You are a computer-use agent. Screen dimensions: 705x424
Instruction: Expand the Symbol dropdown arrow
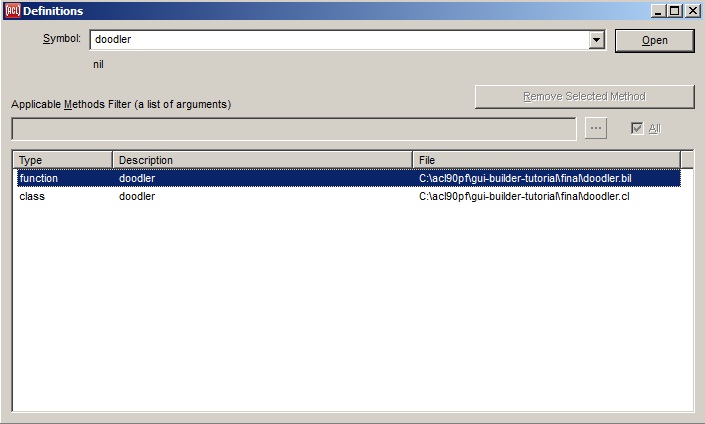pyautogui.click(x=597, y=40)
